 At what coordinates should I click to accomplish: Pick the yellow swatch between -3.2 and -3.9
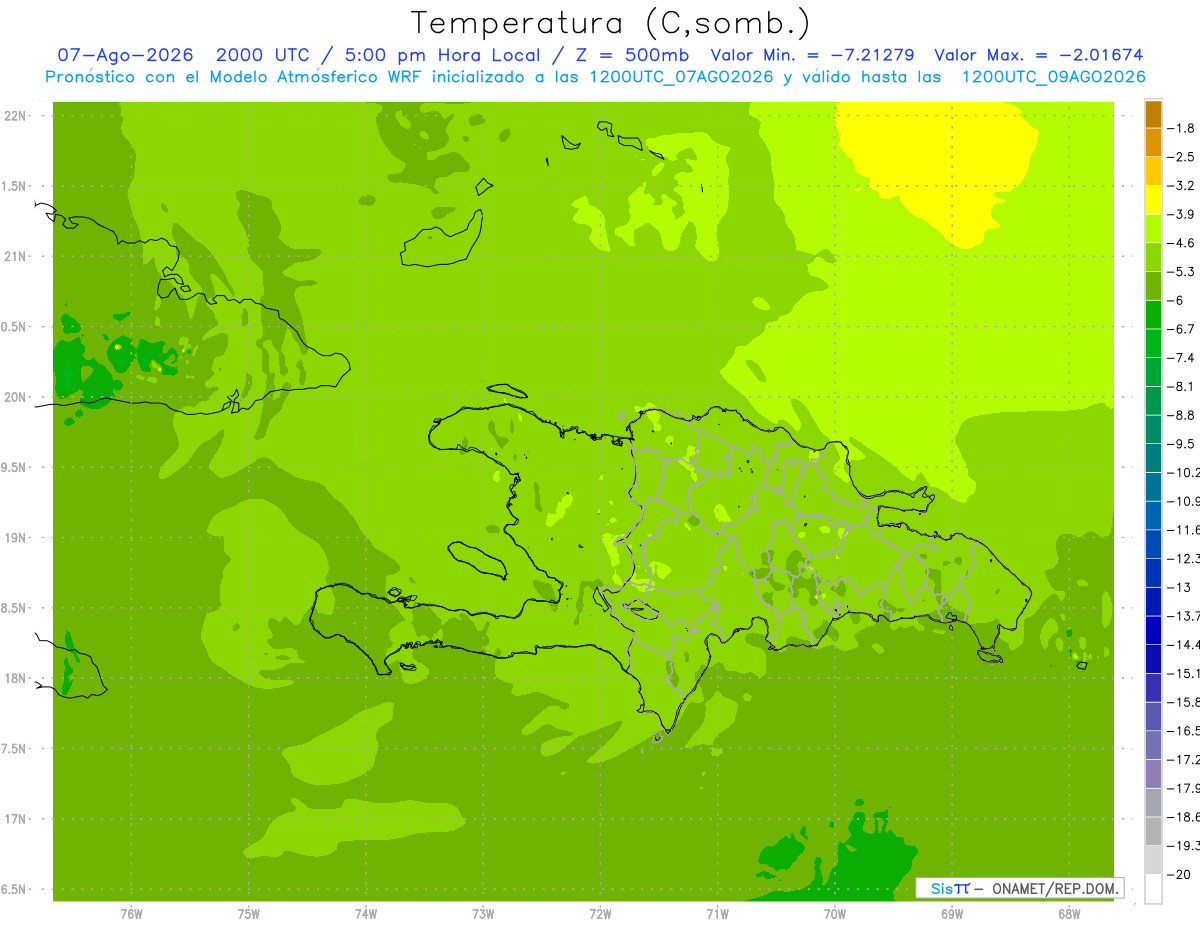[1153, 200]
